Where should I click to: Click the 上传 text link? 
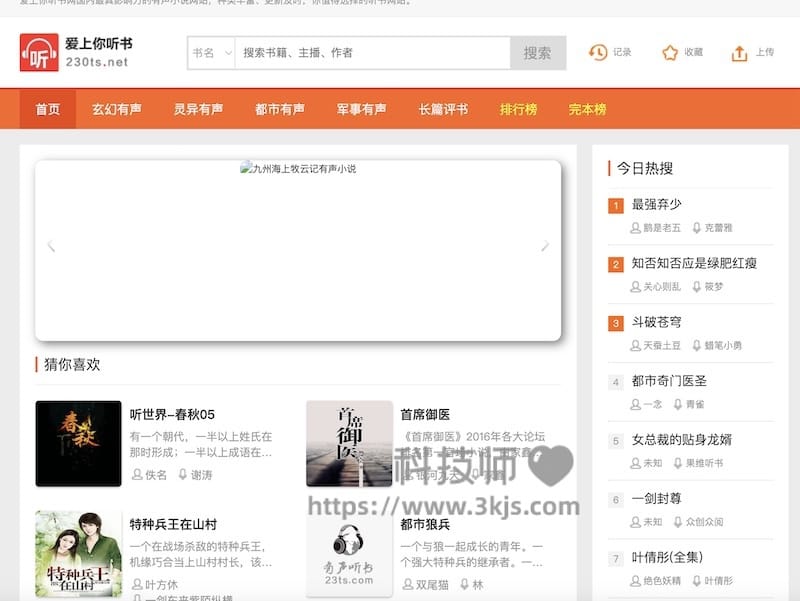point(765,52)
